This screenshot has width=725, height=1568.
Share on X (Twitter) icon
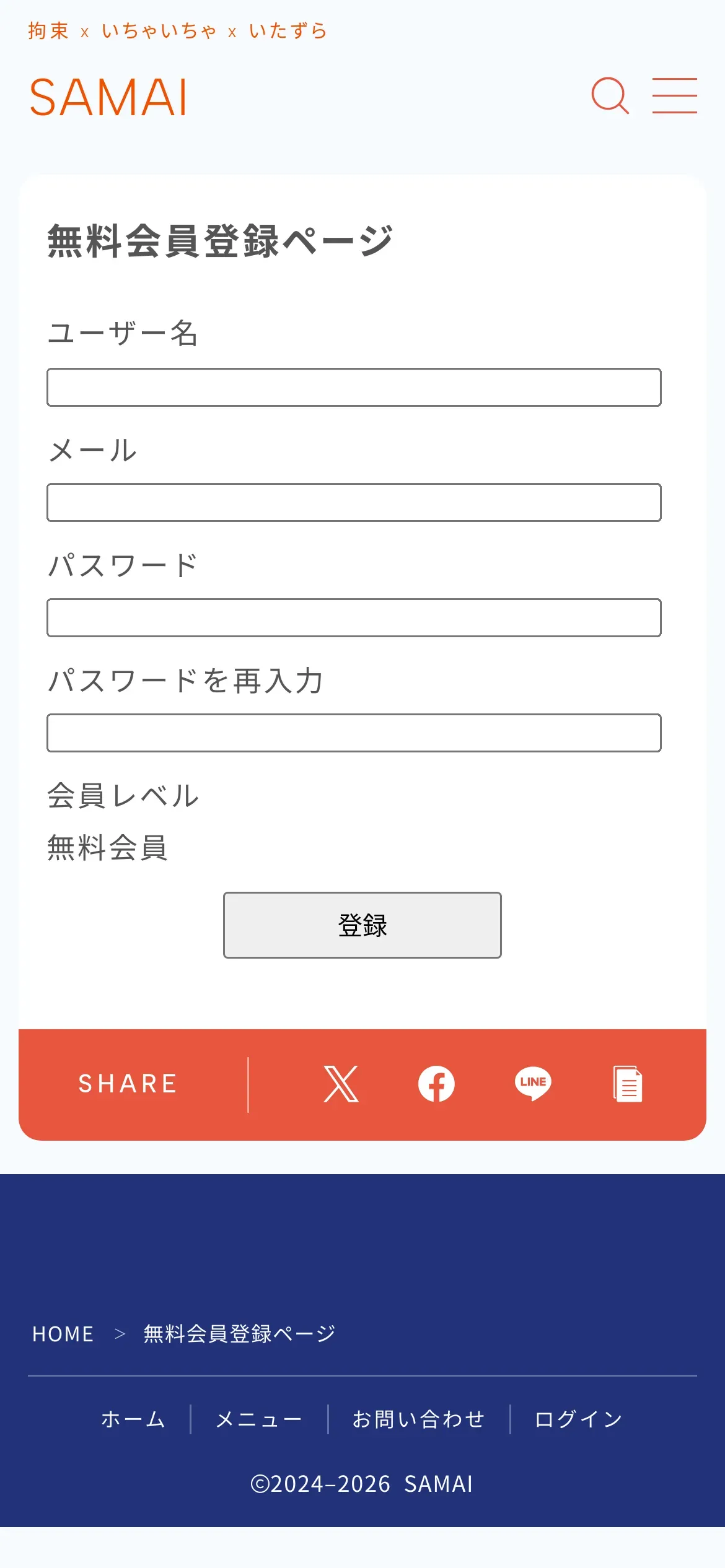tap(341, 1084)
